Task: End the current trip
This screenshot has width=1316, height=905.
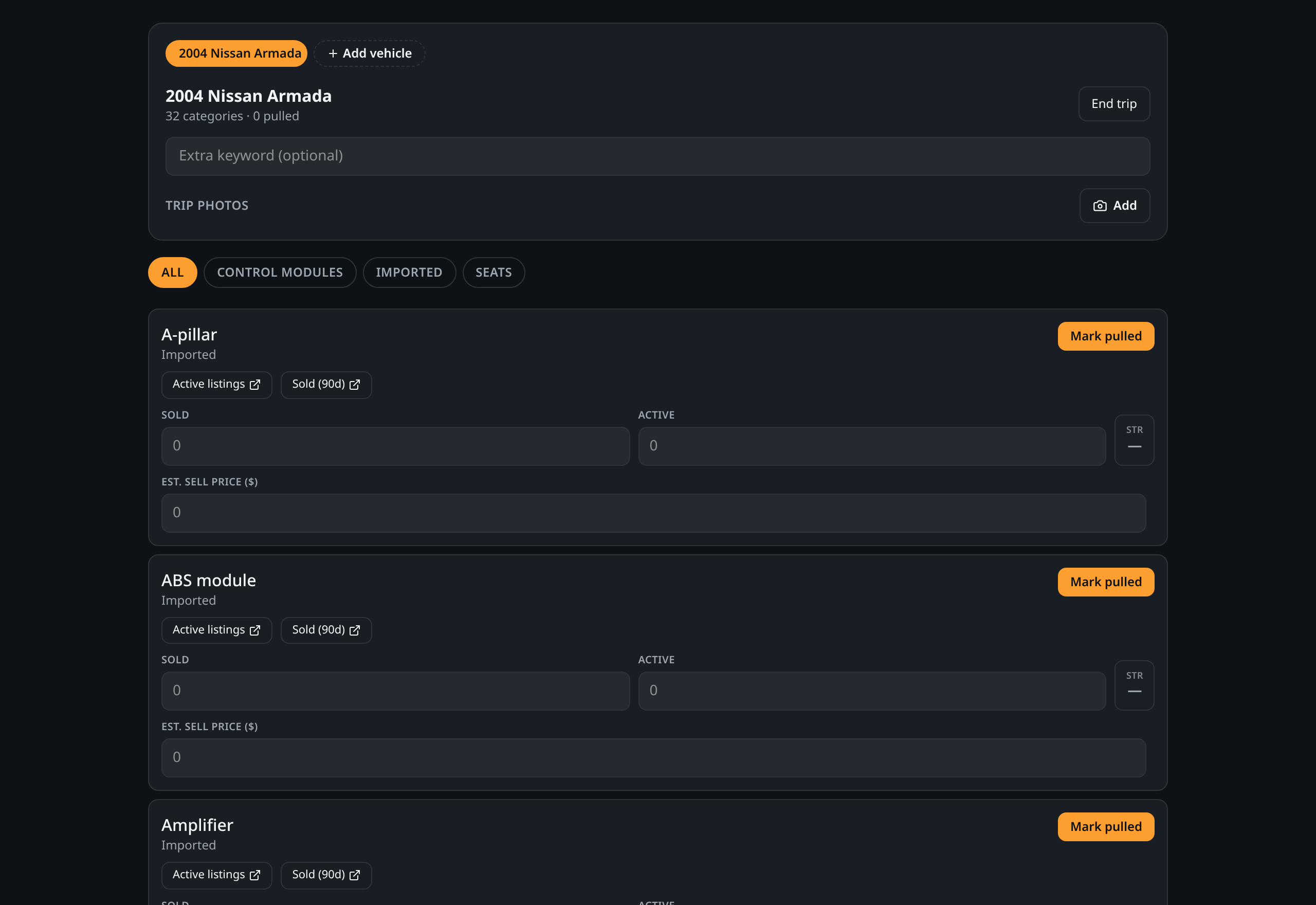Action: click(x=1113, y=104)
